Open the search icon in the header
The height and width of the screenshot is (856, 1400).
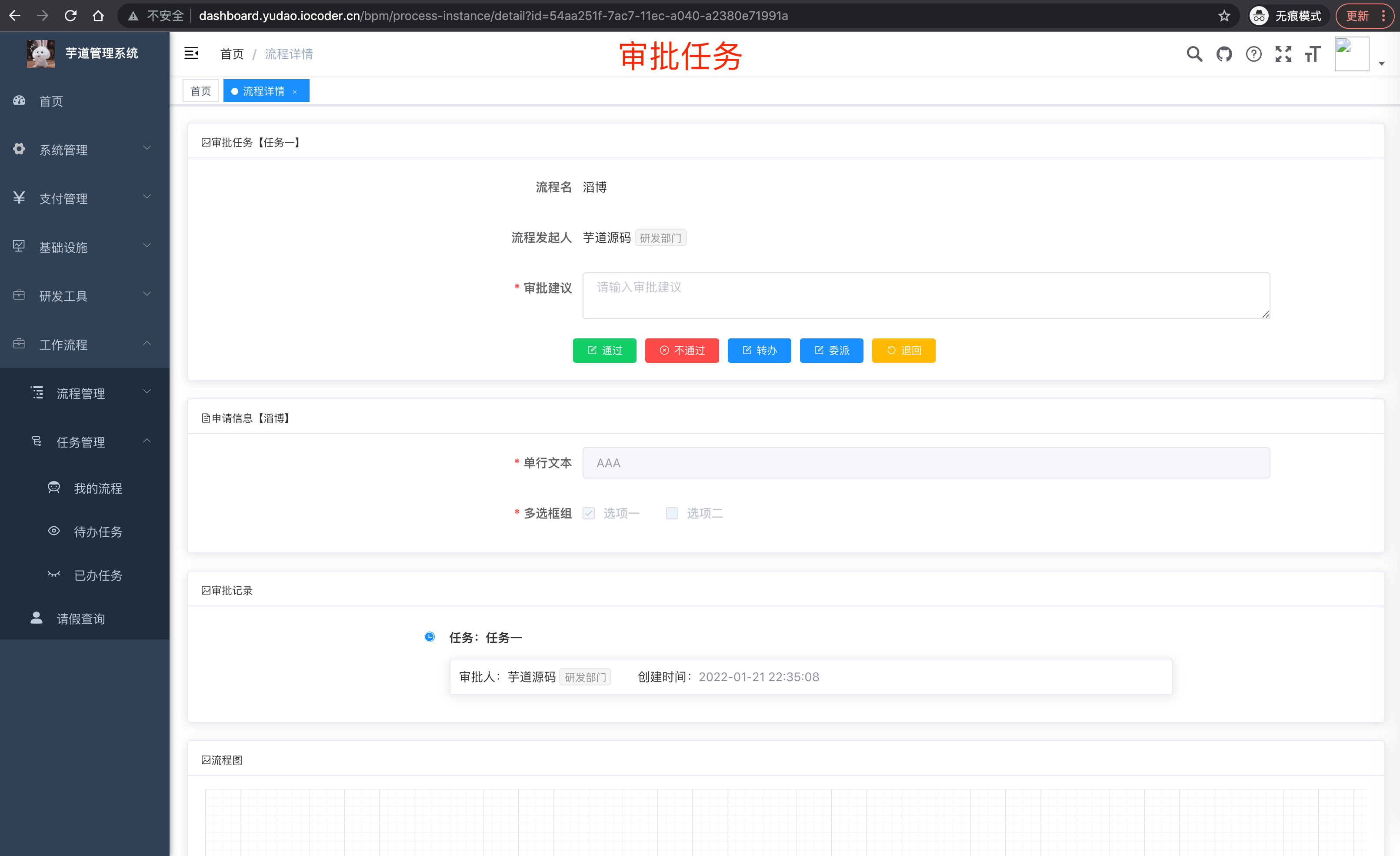pos(1194,54)
